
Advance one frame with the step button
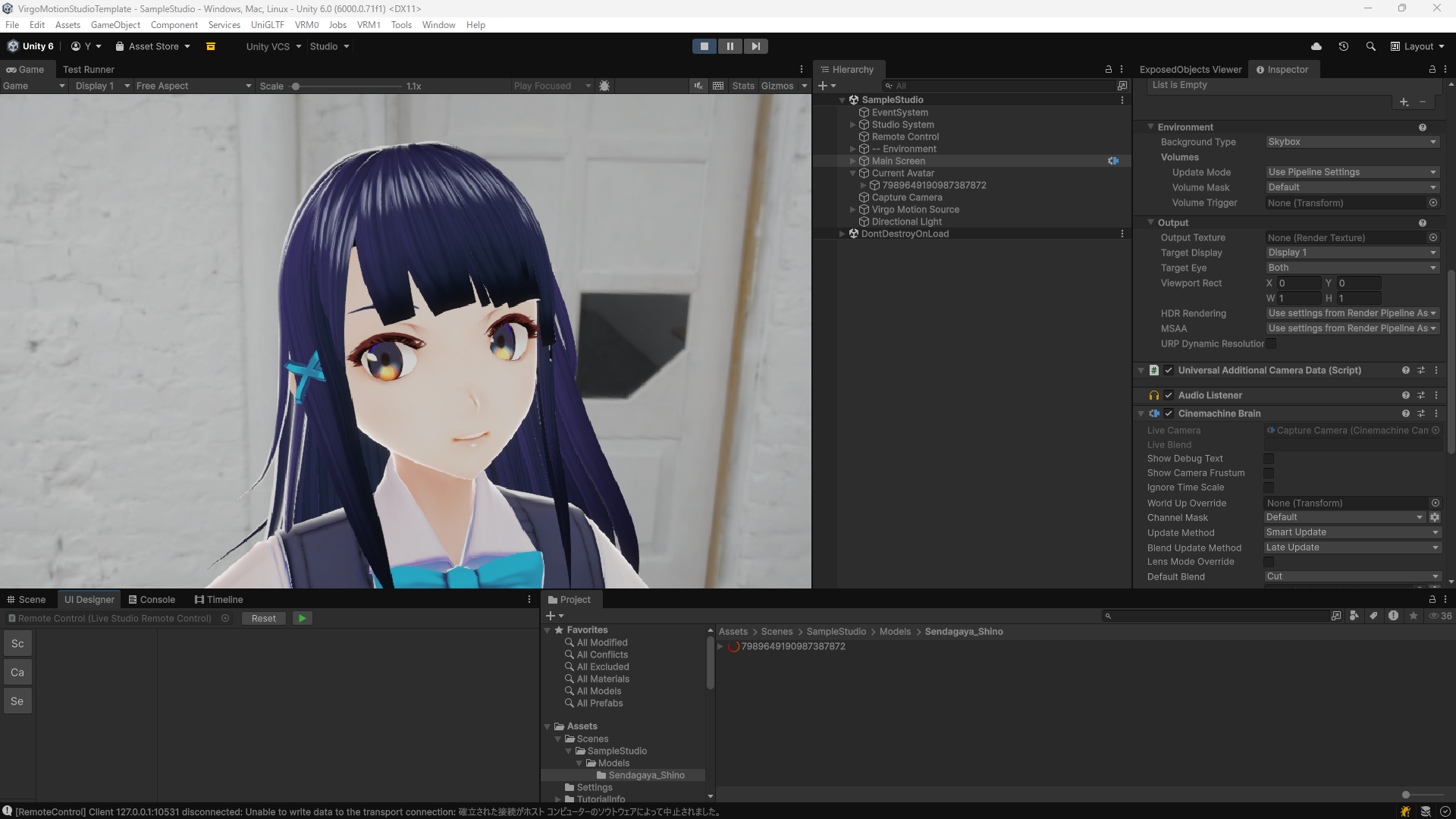756,46
